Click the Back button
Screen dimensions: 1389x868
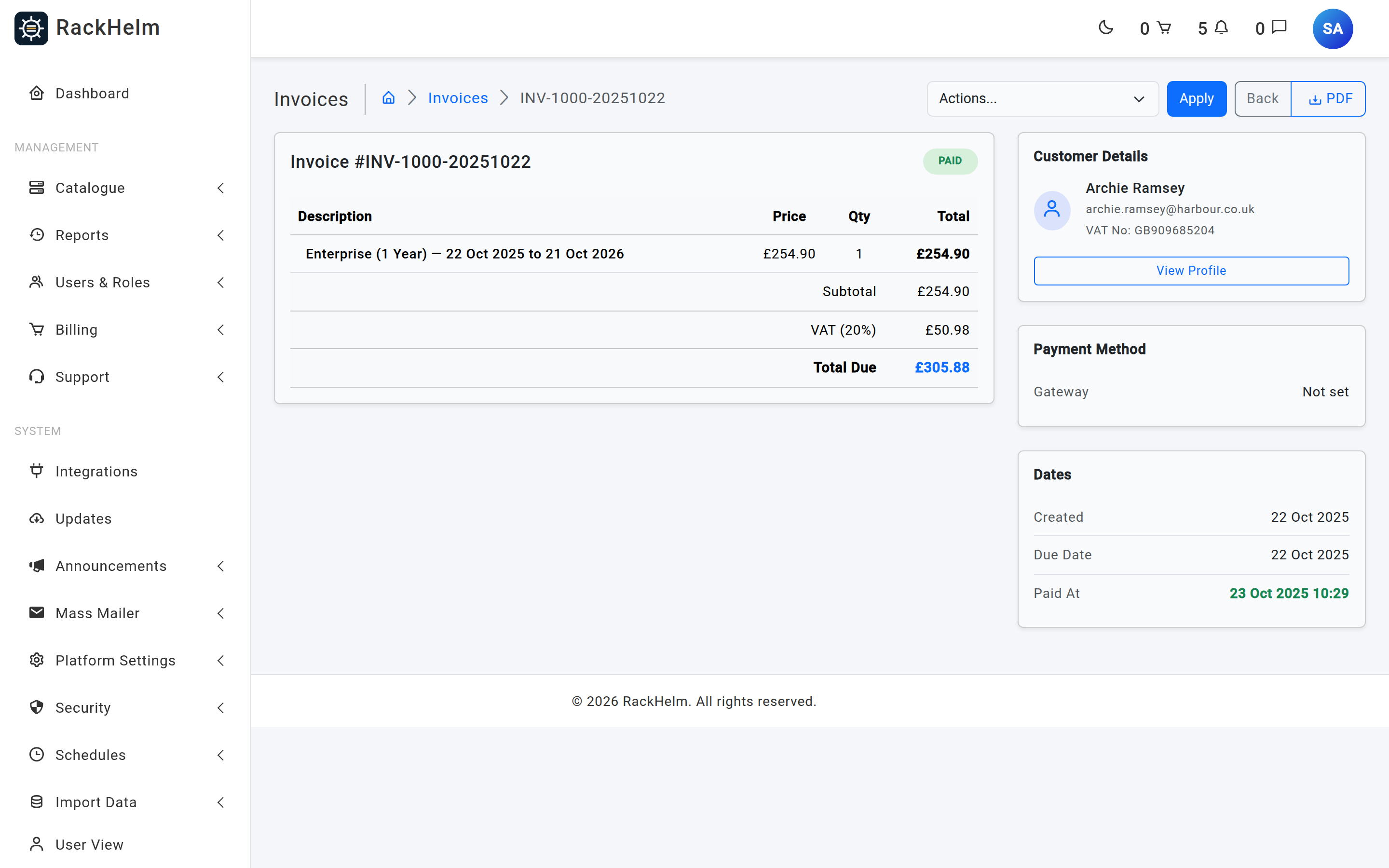1262,99
